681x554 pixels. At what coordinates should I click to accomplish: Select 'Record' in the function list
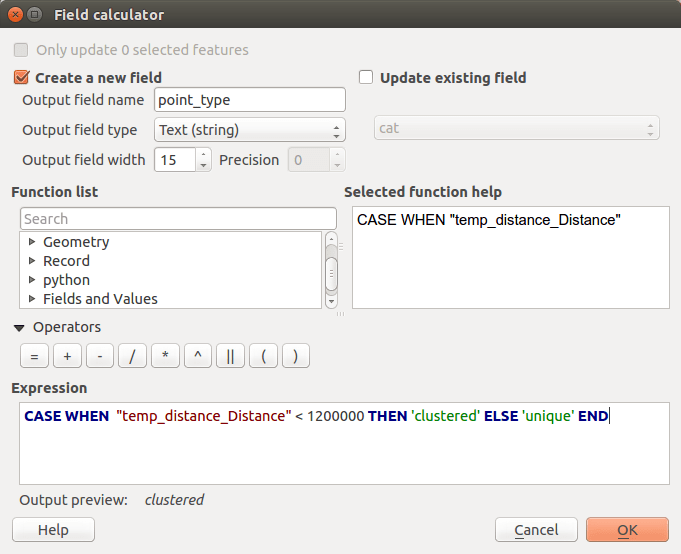66,261
